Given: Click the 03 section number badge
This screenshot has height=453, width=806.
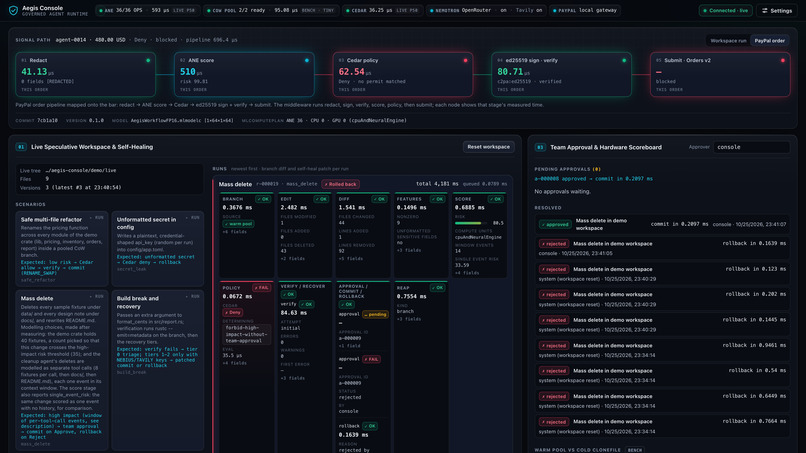Looking at the screenshot, I should pos(540,147).
